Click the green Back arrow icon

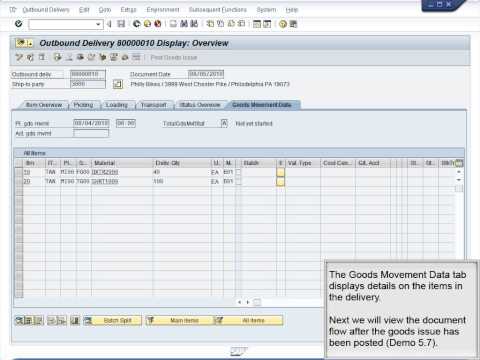coord(136,24)
